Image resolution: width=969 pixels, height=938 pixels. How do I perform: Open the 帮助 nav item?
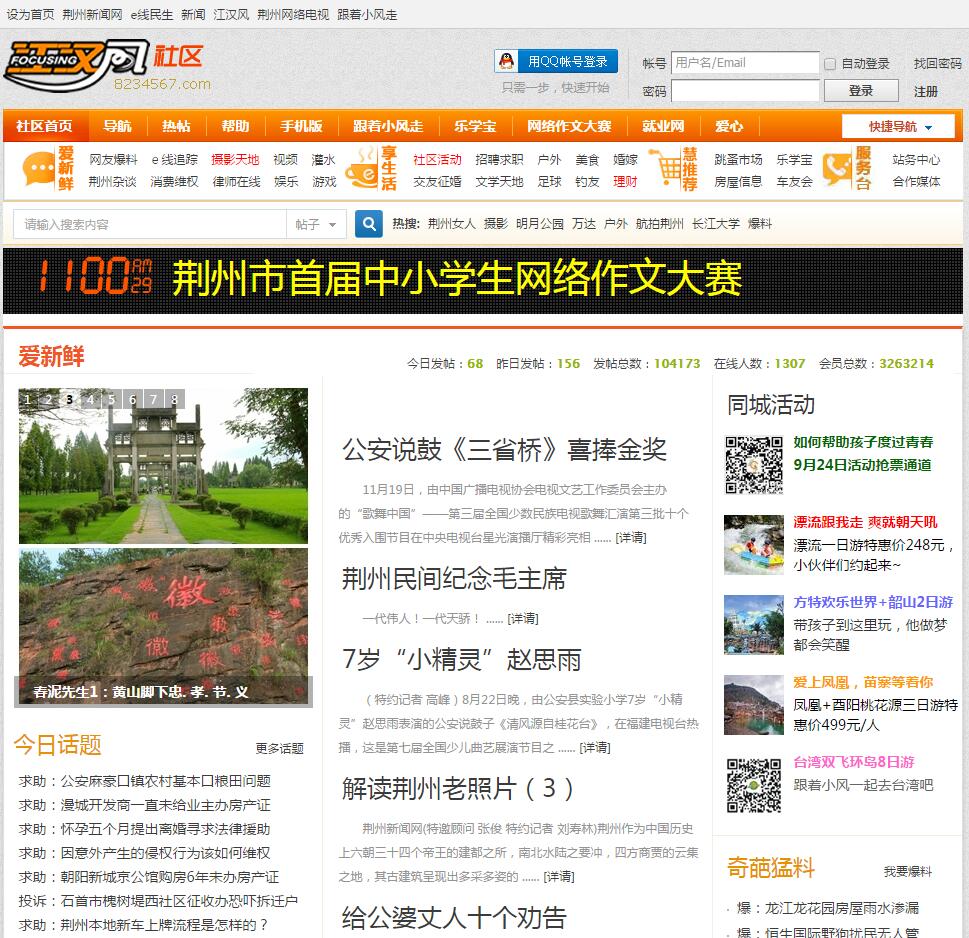coord(235,126)
